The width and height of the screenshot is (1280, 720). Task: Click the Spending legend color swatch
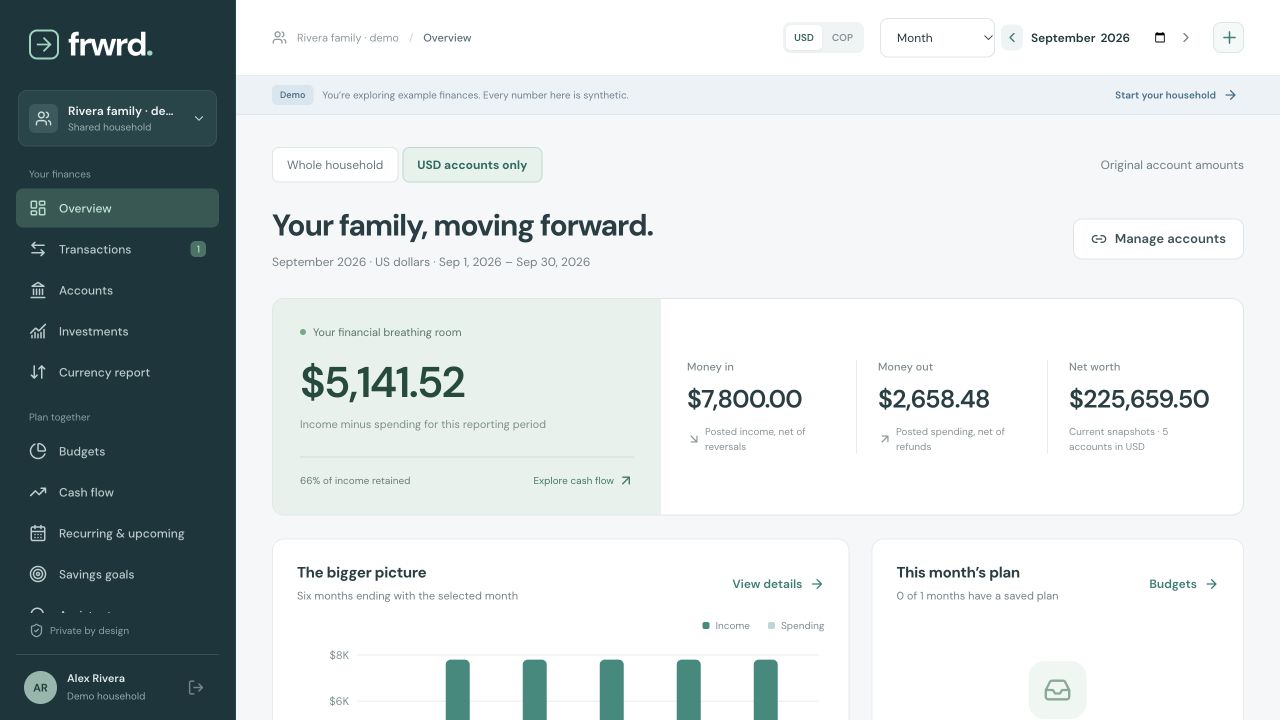pos(771,626)
